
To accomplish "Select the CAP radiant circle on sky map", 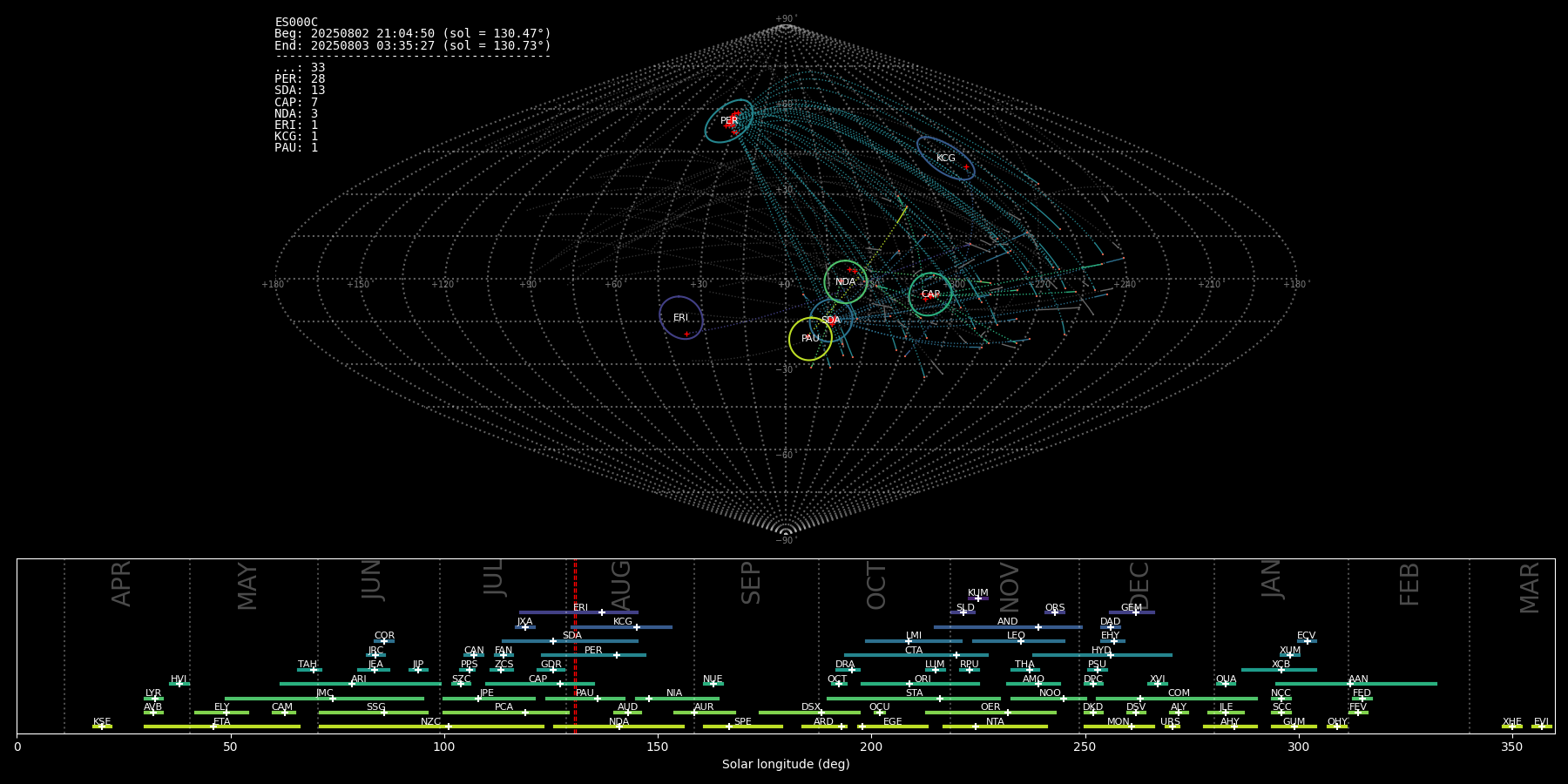I will 930,294.
